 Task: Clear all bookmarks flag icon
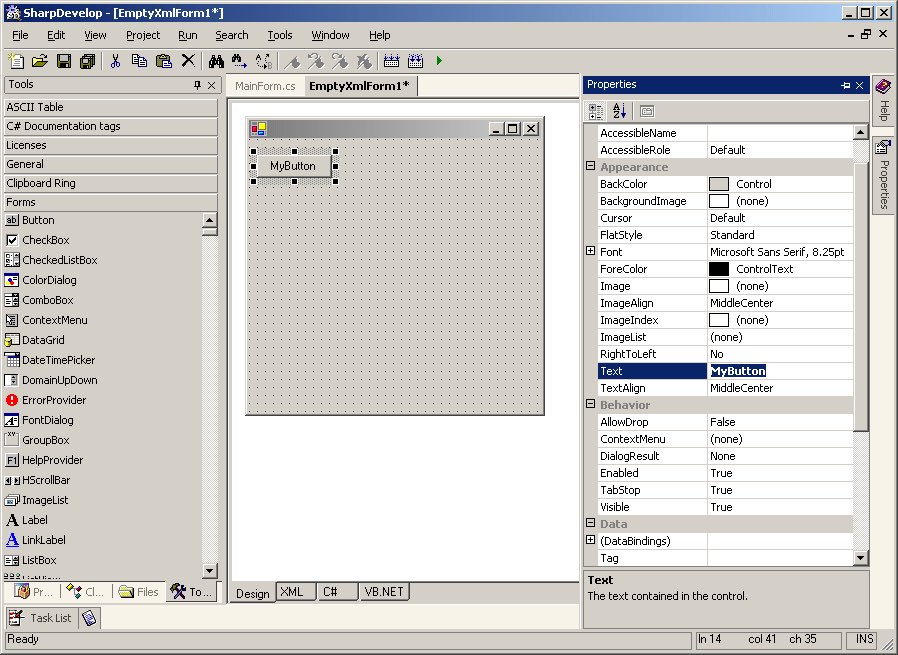click(364, 61)
